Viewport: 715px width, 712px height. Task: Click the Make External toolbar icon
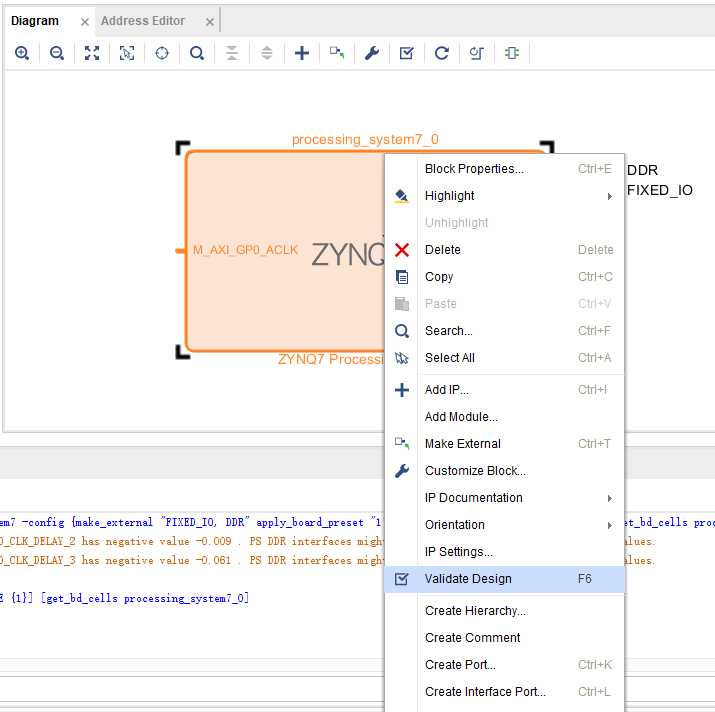[x=337, y=53]
